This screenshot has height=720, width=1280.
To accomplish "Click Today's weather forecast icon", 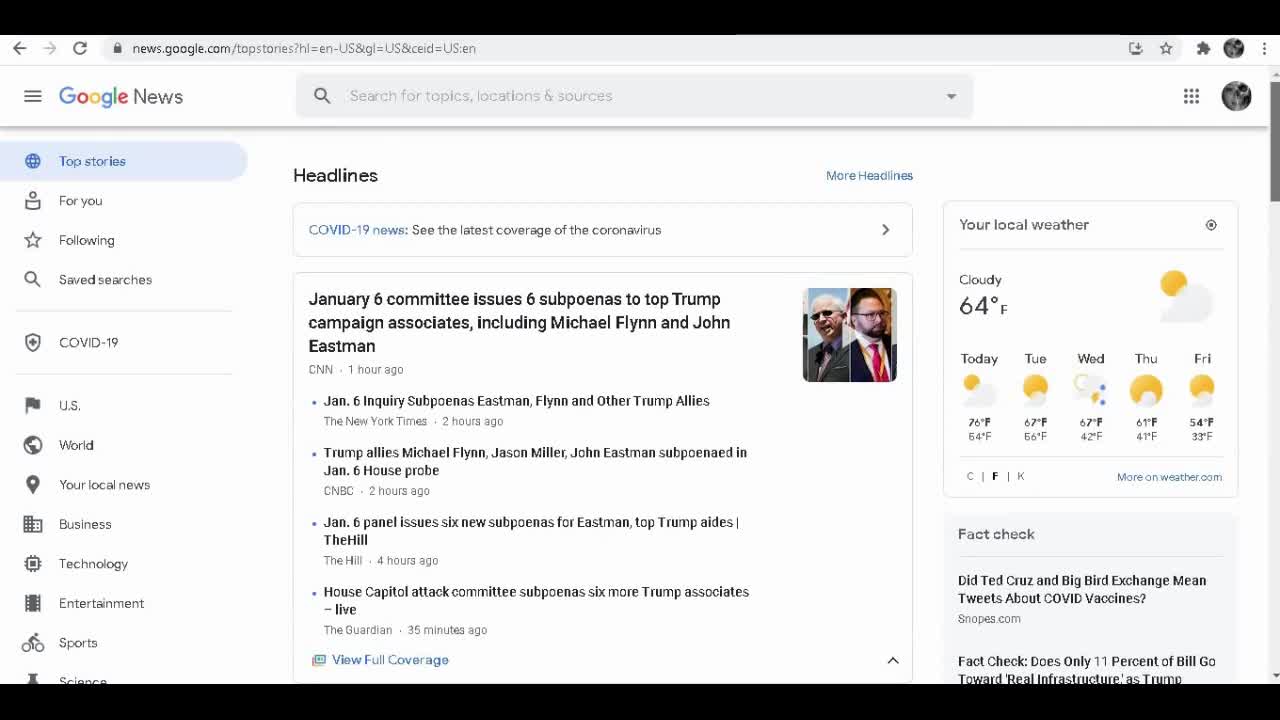I will (979, 389).
